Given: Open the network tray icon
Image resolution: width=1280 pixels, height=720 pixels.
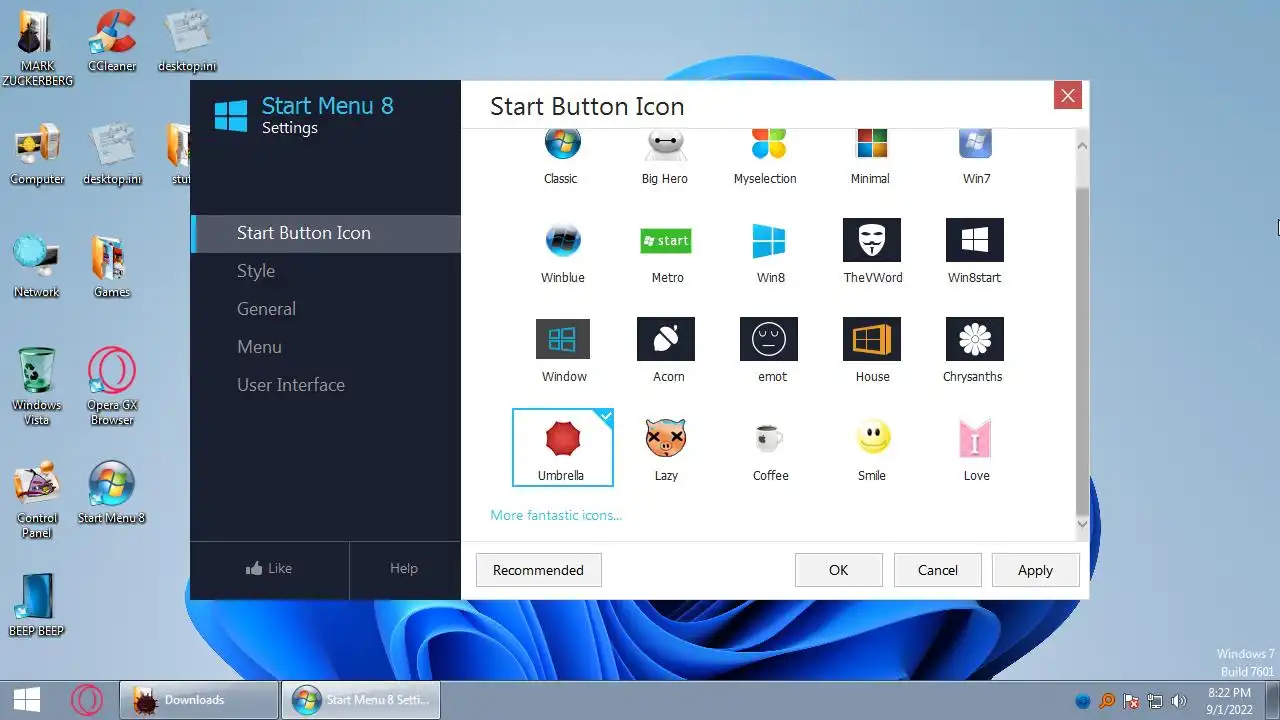Looking at the screenshot, I should pyautogui.click(x=1155, y=701).
